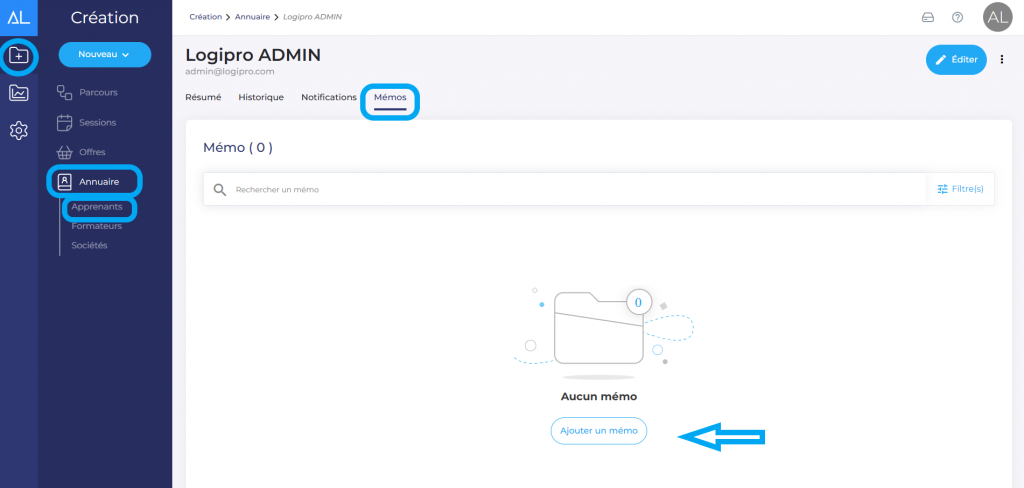Switch to the Notifications tab
This screenshot has height=488, width=1024.
pos(328,97)
